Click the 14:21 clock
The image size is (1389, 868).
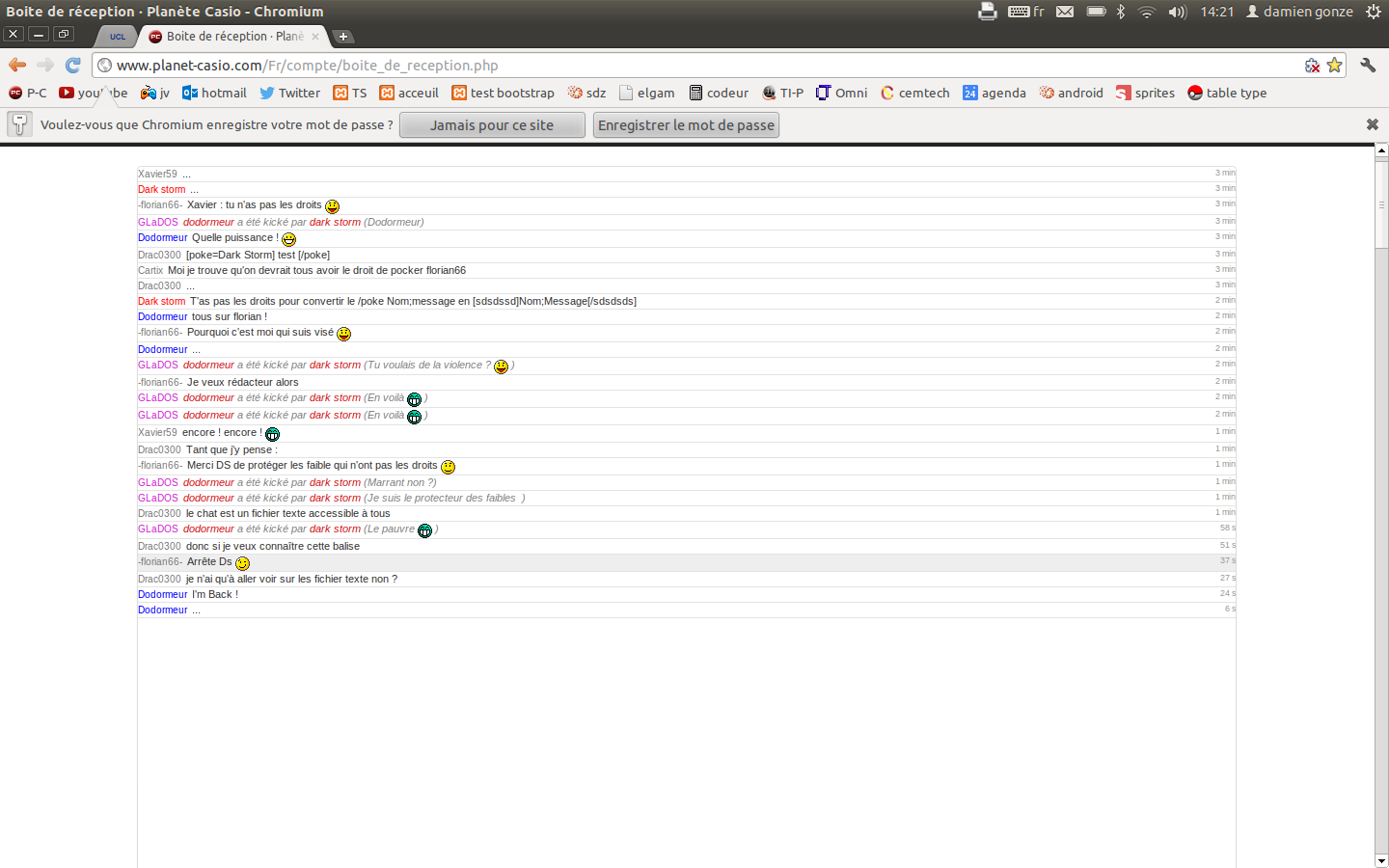[x=1217, y=12]
